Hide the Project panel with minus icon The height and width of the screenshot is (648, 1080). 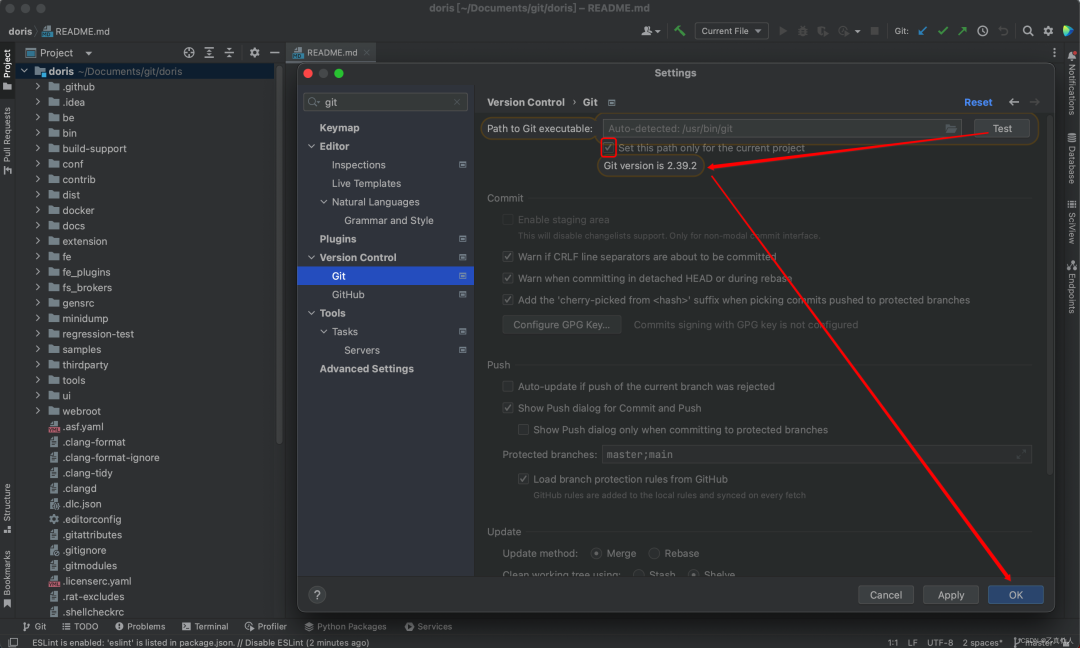click(274, 52)
